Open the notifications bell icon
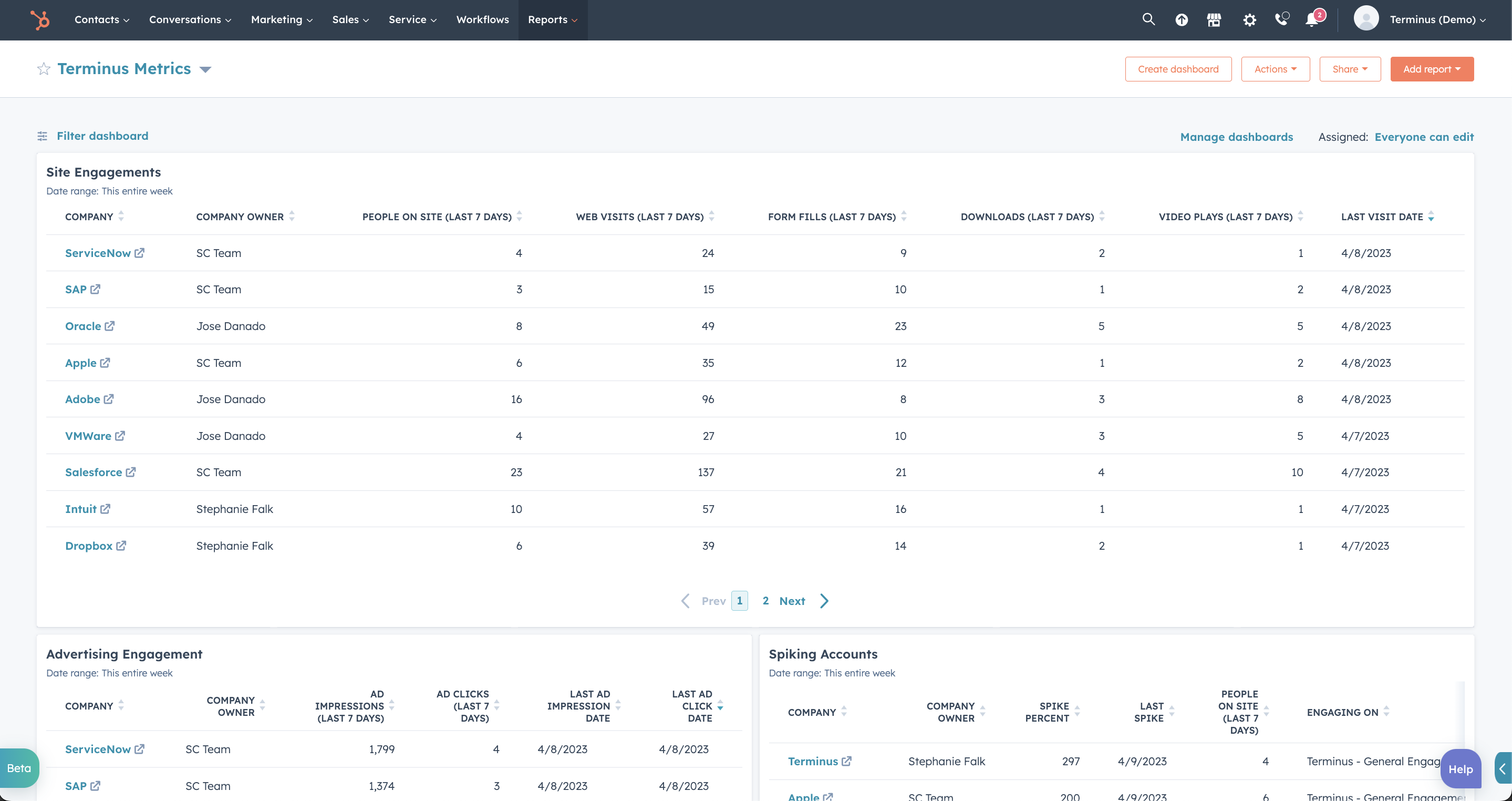Screen dimensions: 1512x801 click(1312, 19)
